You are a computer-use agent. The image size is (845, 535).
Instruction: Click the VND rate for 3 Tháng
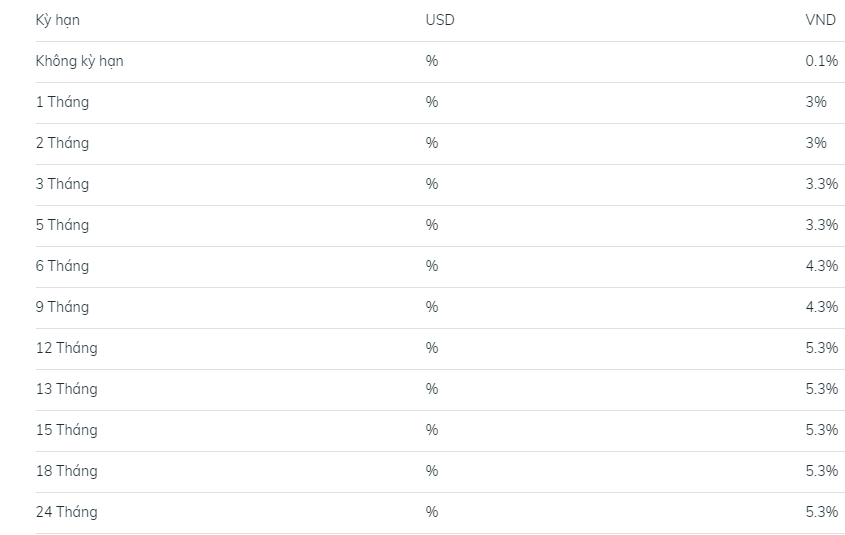821,184
